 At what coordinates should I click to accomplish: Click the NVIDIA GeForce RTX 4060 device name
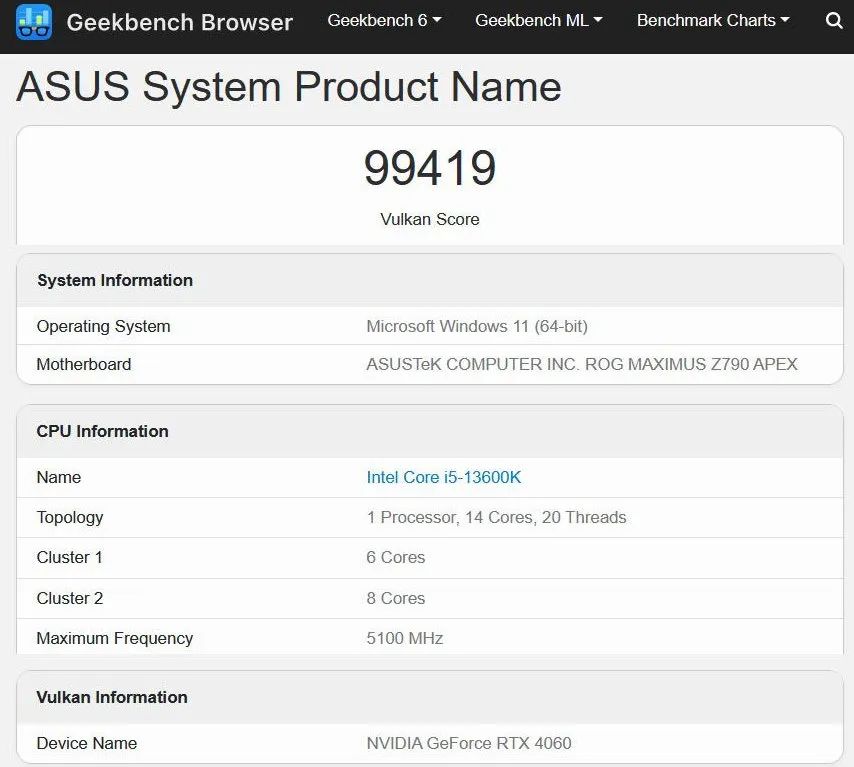(x=468, y=743)
